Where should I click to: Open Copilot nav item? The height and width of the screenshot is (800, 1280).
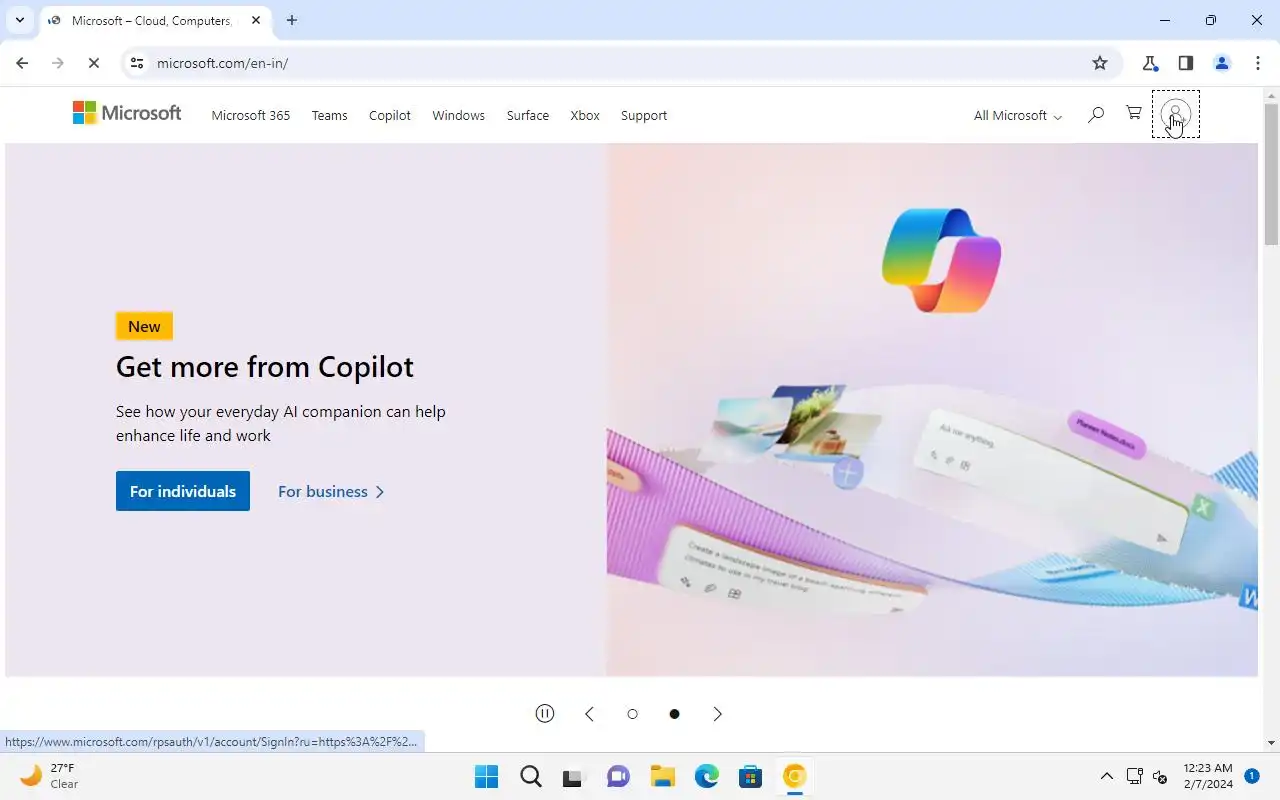(x=390, y=115)
